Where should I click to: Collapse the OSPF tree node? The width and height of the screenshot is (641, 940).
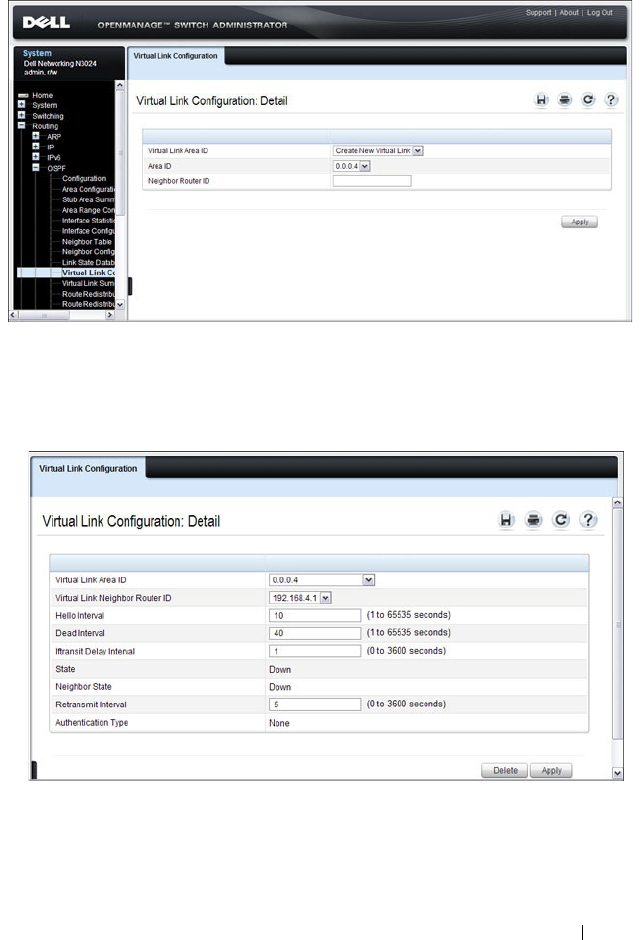(x=36, y=168)
